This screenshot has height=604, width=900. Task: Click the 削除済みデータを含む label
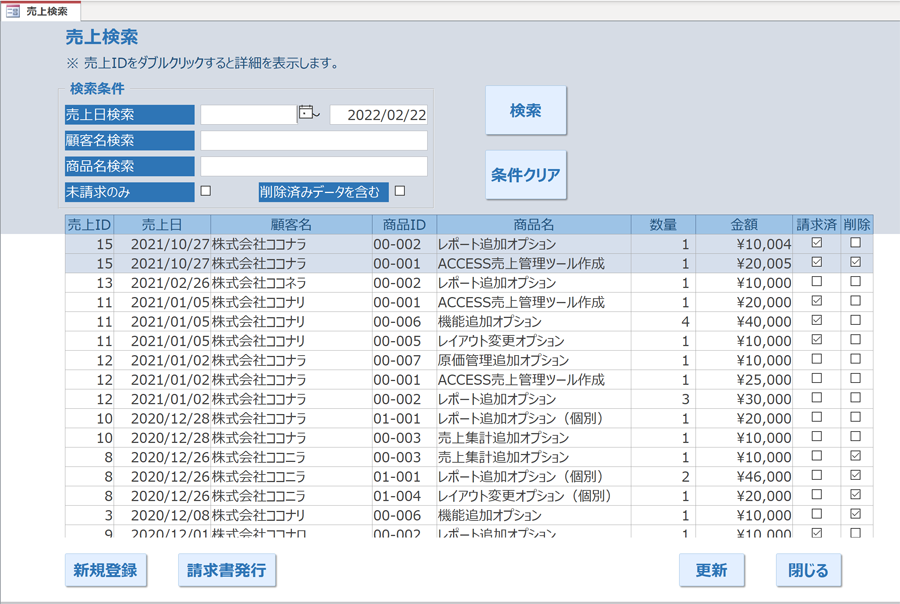pyautogui.click(x=324, y=192)
